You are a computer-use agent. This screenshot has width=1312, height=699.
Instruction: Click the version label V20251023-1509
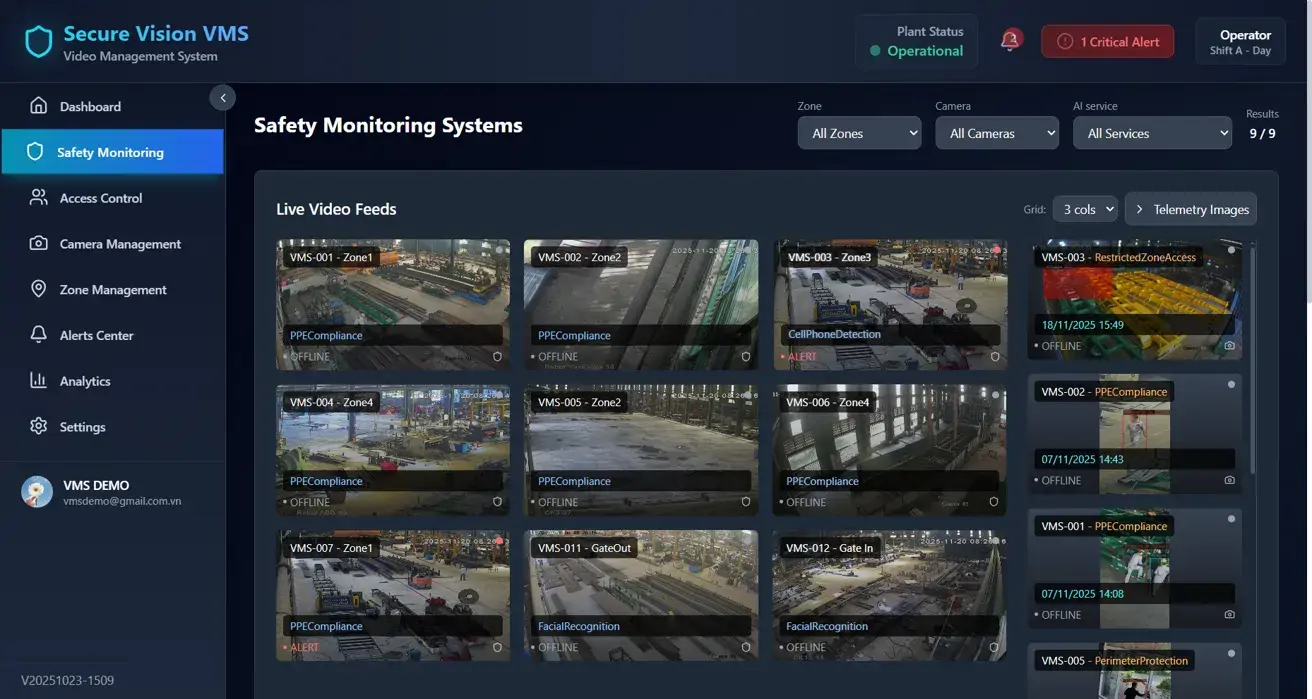68,680
